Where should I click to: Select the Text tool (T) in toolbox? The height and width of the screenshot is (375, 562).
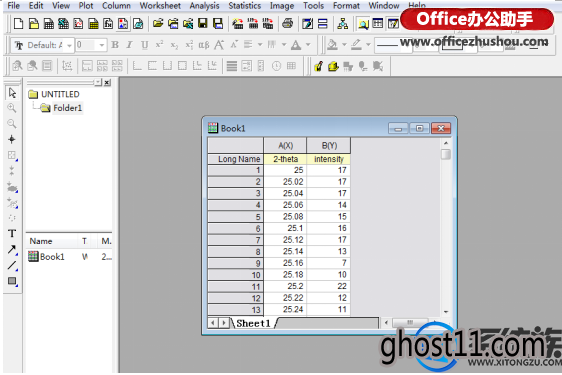pyautogui.click(x=12, y=234)
